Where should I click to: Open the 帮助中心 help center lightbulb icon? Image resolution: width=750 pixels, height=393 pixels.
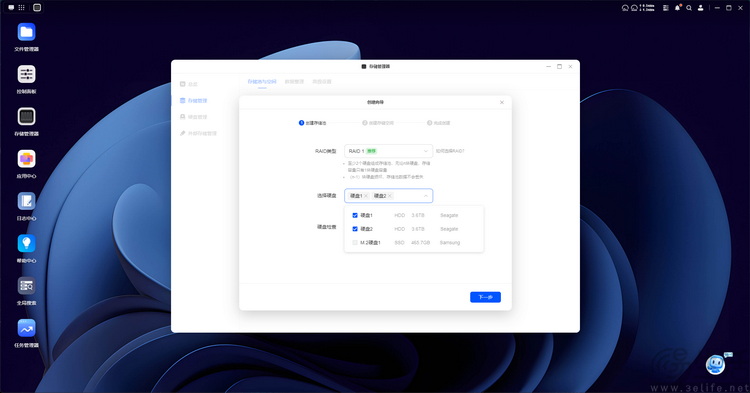(x=26, y=243)
